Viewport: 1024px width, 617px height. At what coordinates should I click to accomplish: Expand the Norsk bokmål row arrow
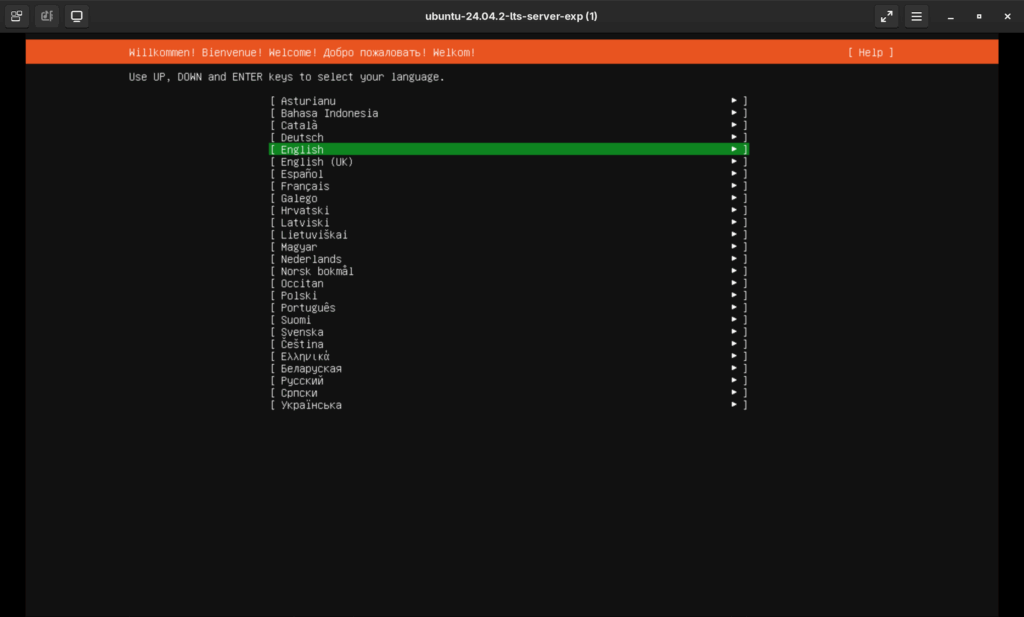coord(734,271)
